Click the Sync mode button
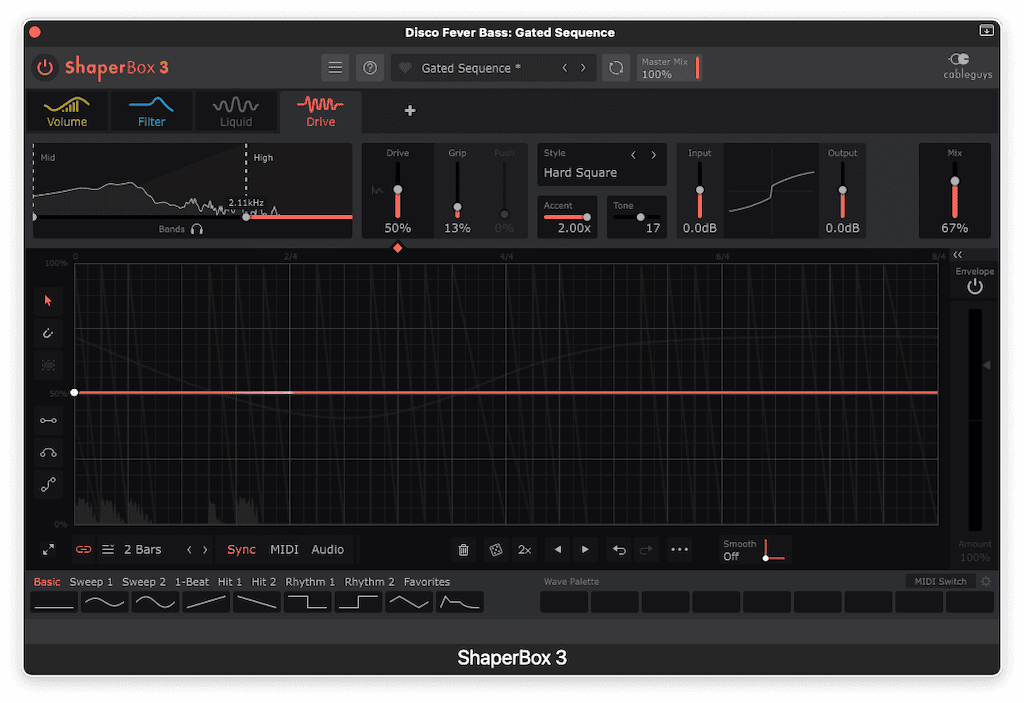The image size is (1024, 703). 240,549
